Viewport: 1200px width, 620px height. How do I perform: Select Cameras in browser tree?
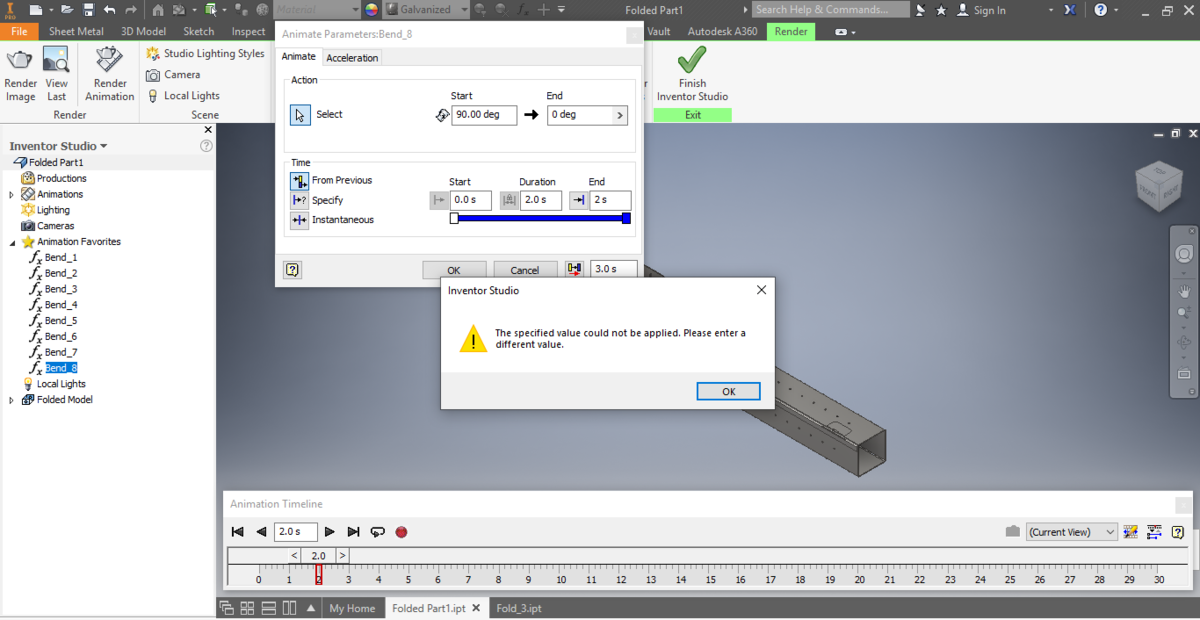coord(55,226)
